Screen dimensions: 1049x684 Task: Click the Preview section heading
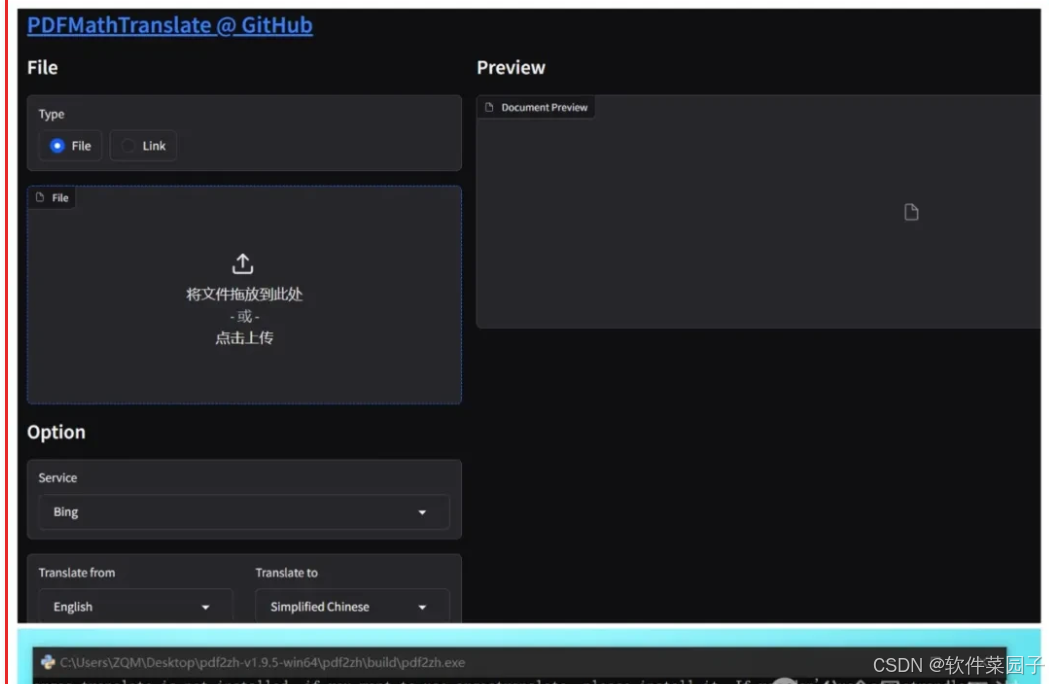[511, 68]
